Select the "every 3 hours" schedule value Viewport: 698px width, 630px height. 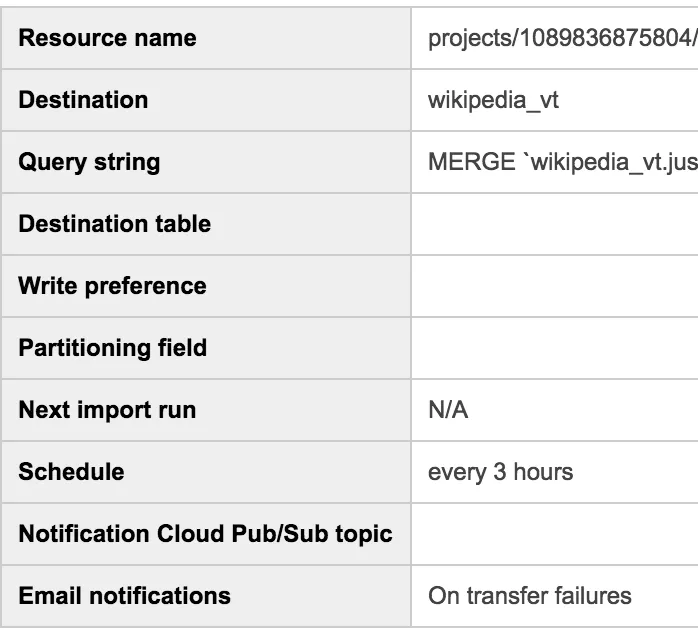[500, 472]
